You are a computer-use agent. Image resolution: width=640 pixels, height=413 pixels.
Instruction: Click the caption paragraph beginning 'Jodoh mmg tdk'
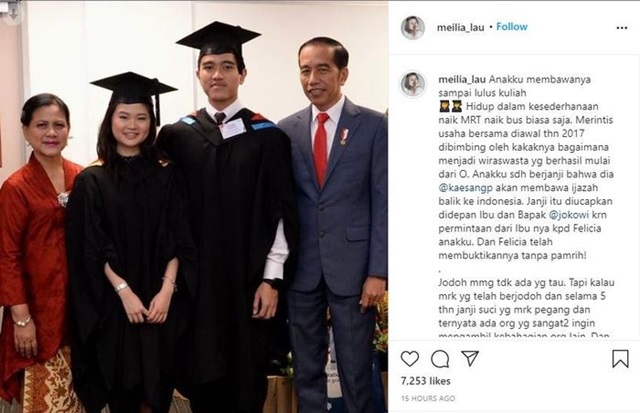click(527, 309)
